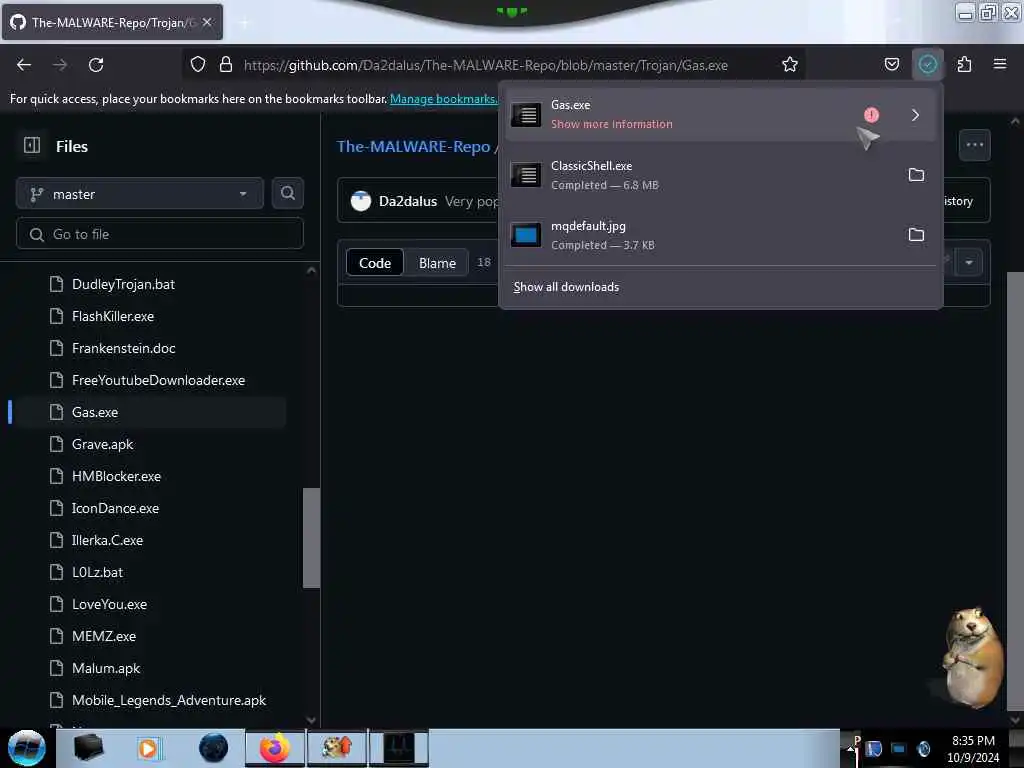The image size is (1024, 768).
Task: Open the dropdown arrow beside the Code toolbar
Action: tap(968, 263)
